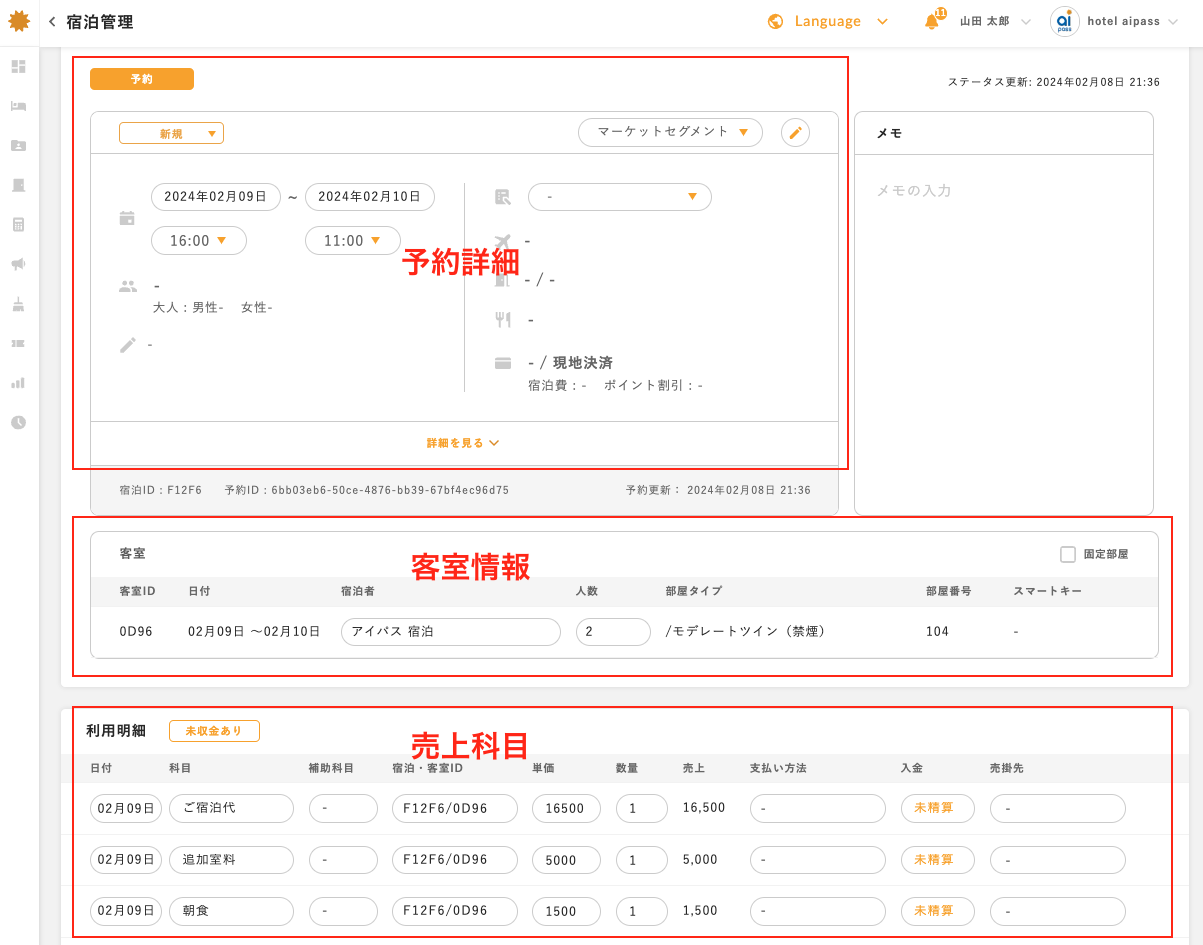Click 未精算 for 朝食 row
This screenshot has height=945, width=1203.
point(938,911)
